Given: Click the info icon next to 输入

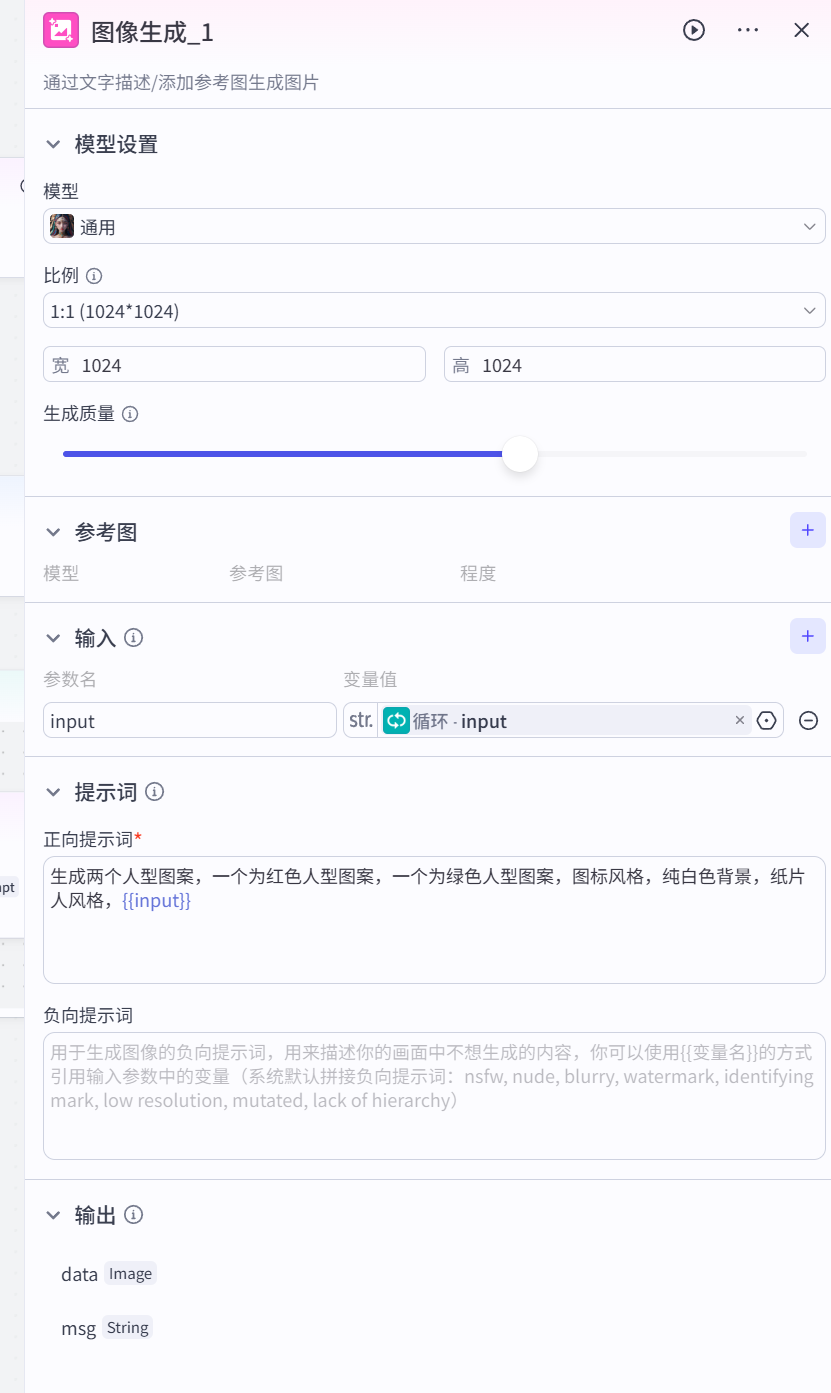Looking at the screenshot, I should coord(134,637).
